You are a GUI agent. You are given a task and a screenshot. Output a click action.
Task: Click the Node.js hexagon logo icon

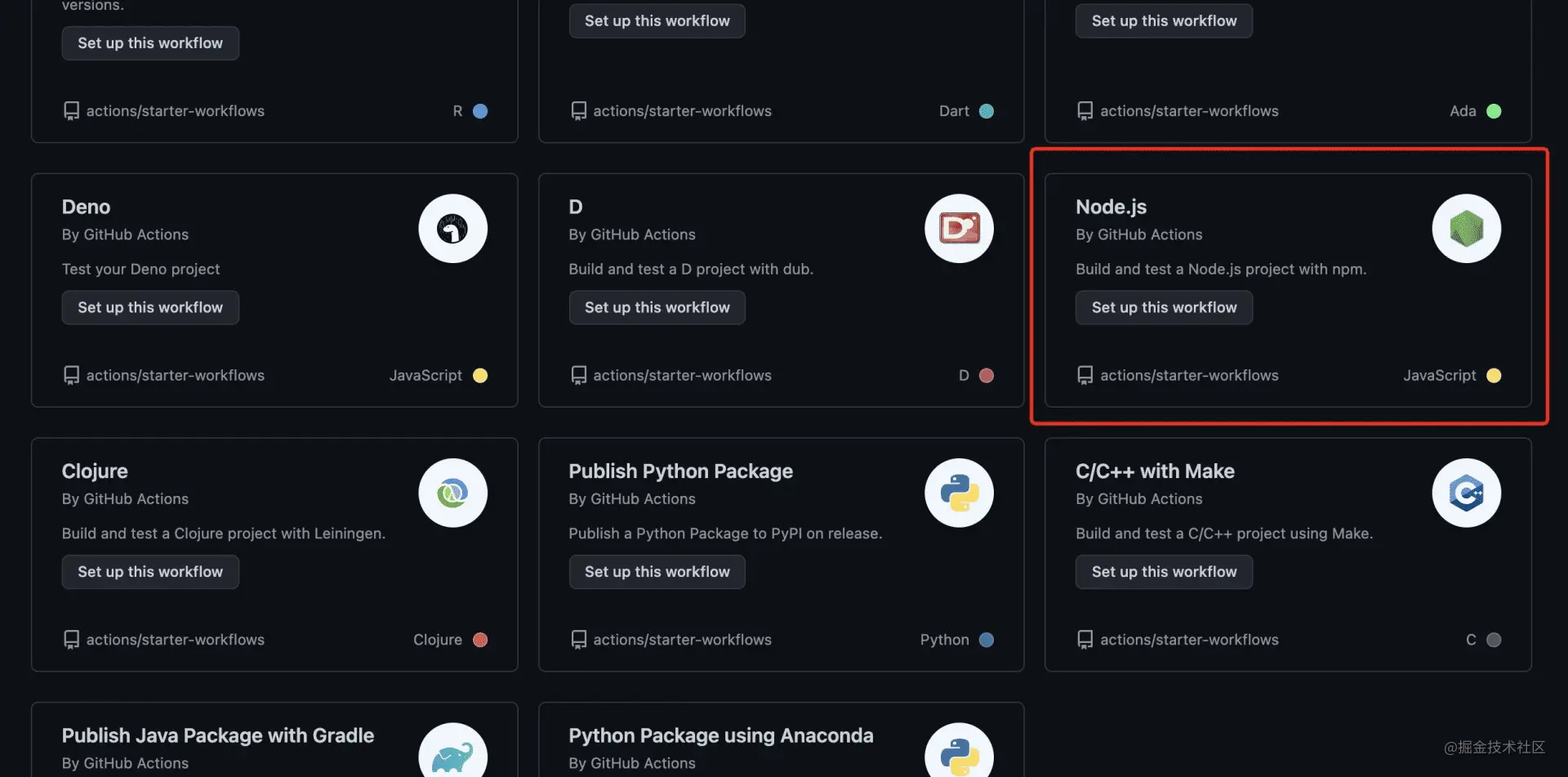(1466, 229)
